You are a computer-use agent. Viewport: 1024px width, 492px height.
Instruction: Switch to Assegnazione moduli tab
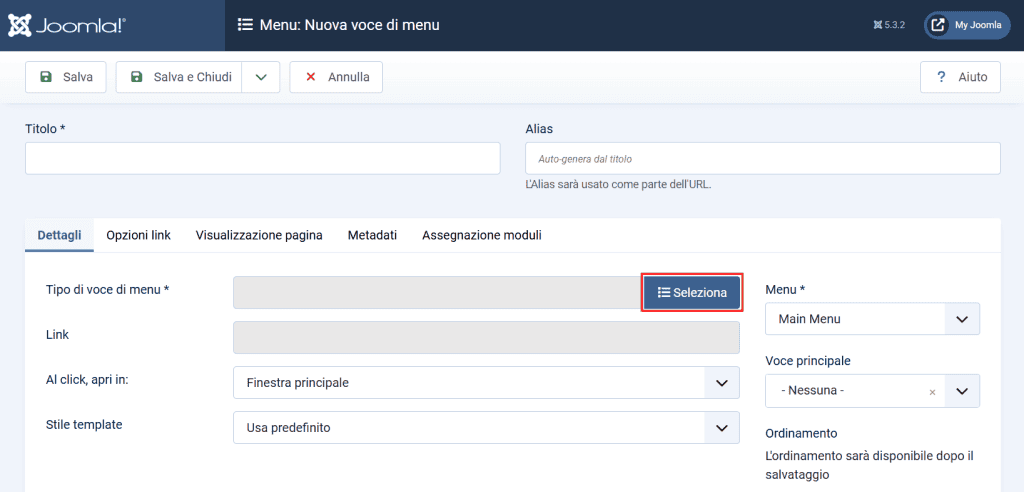point(482,235)
